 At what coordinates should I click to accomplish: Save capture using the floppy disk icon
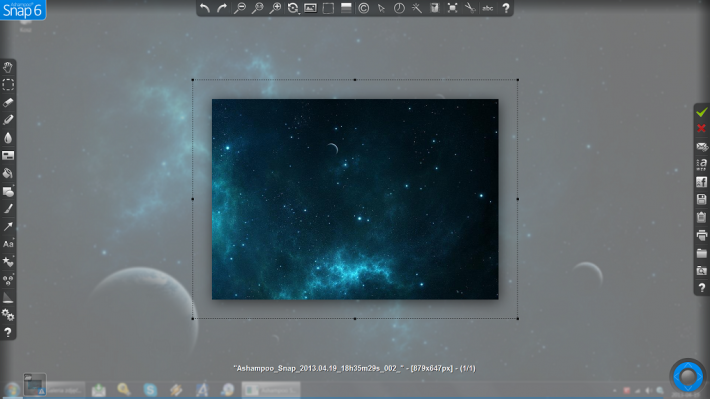coord(701,199)
